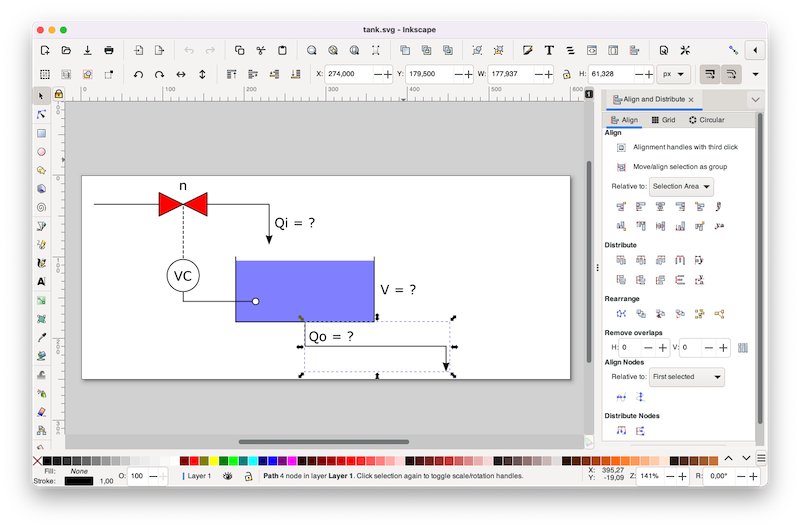Click the Cut icon in toolbar
800x529 pixels.
(x=260, y=50)
